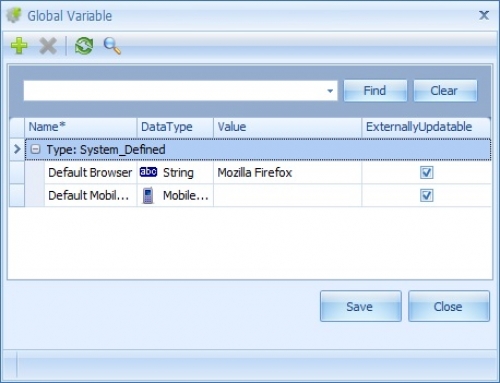
Task: Click the Find button
Action: [x=375, y=91]
